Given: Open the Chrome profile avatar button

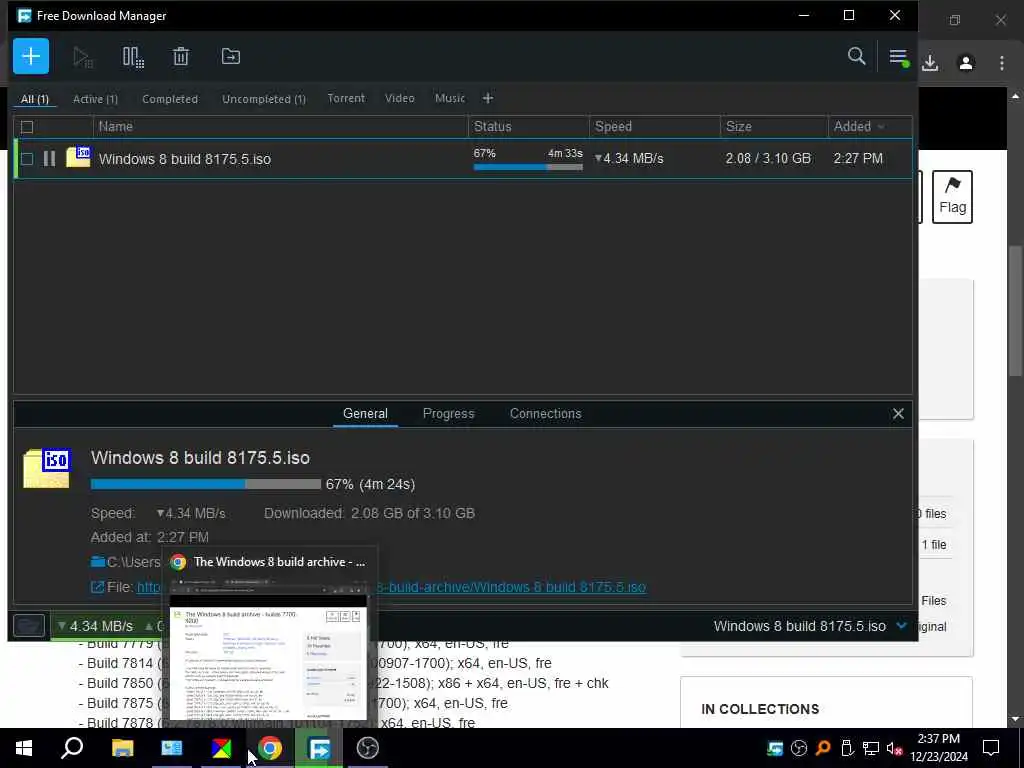Looking at the screenshot, I should pyautogui.click(x=966, y=63).
